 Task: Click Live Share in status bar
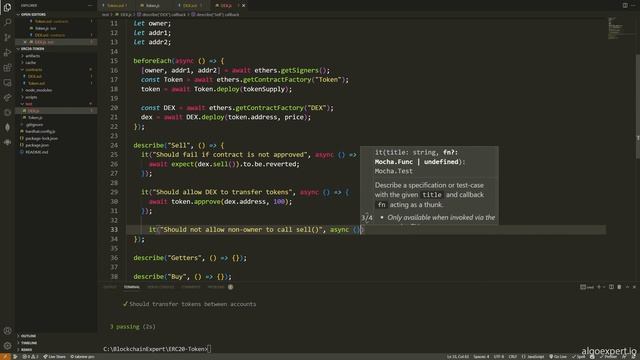coord(54,357)
